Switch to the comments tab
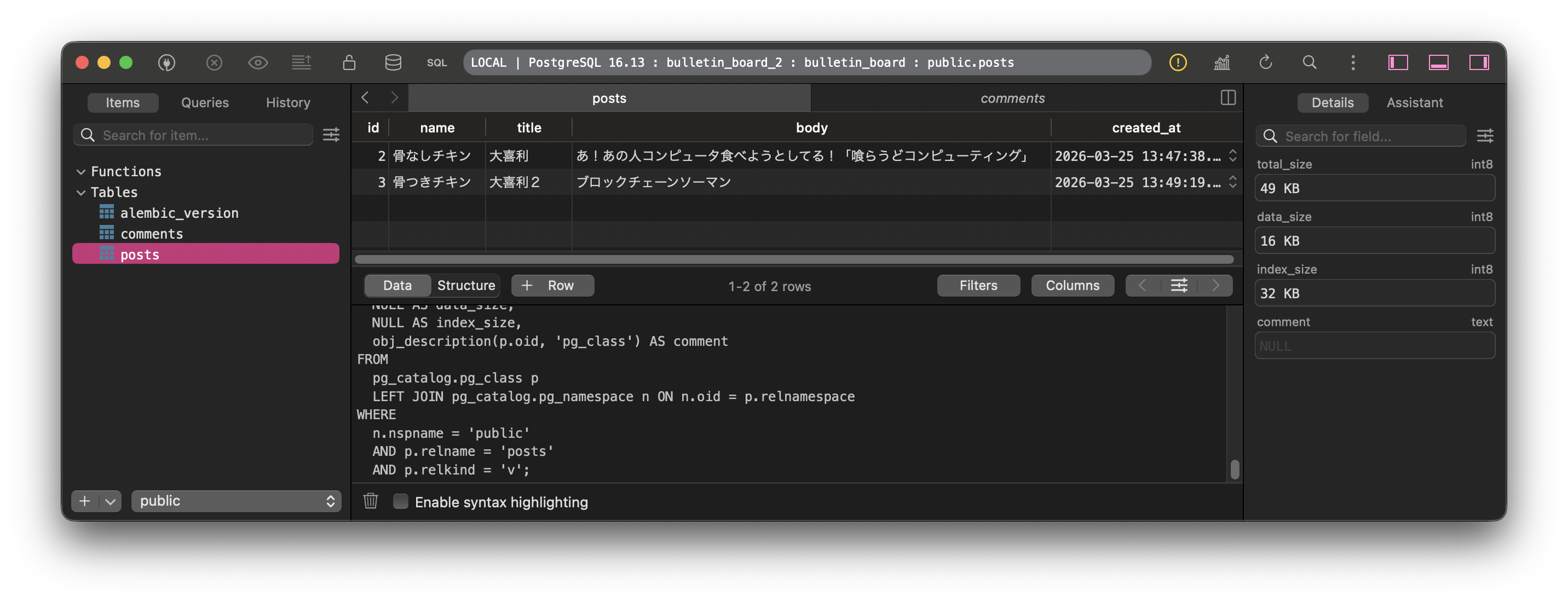The image size is (1568, 602). (1012, 97)
